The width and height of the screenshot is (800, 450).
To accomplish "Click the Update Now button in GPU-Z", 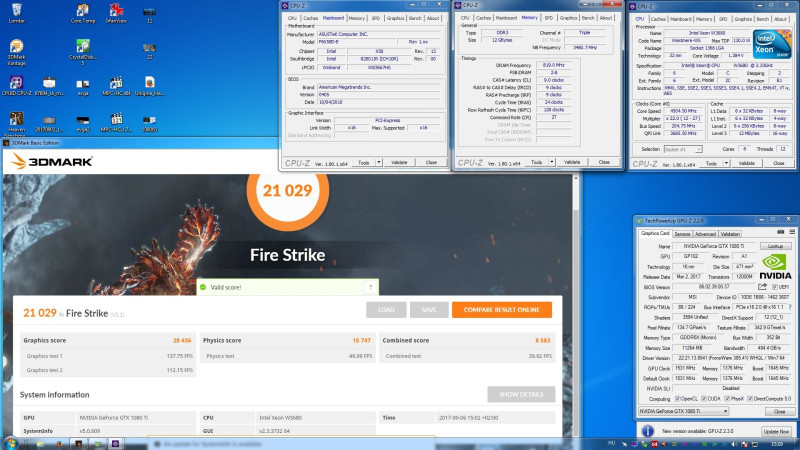I will [x=777, y=431].
